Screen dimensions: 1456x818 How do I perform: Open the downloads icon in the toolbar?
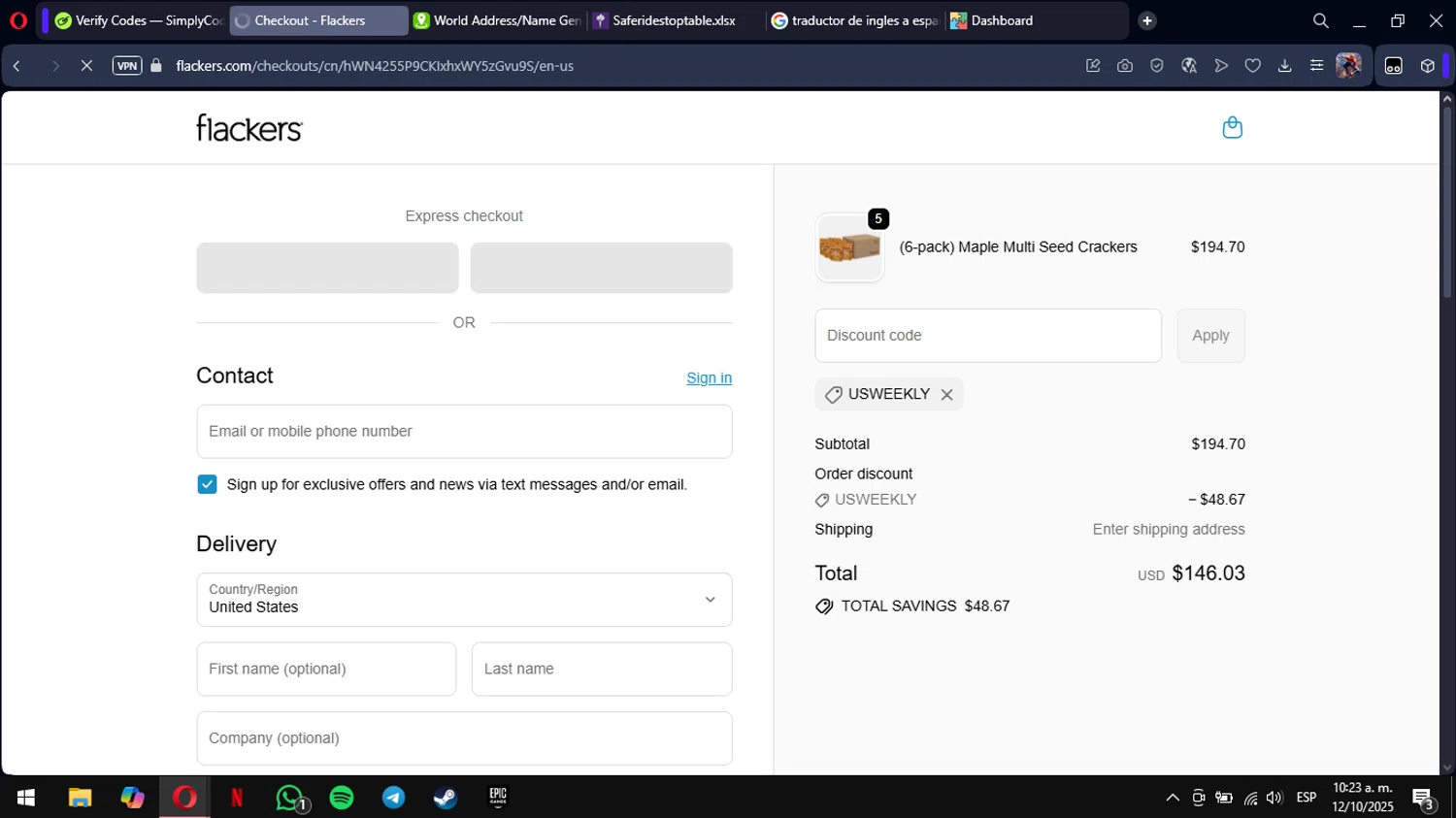point(1285,66)
